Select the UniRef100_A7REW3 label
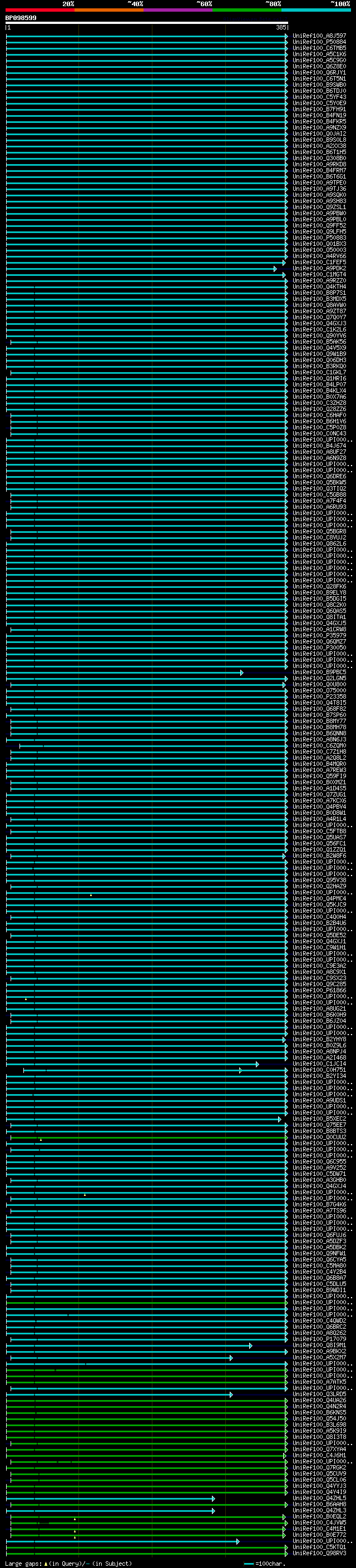This screenshot has width=356, height=1568. 319,770
